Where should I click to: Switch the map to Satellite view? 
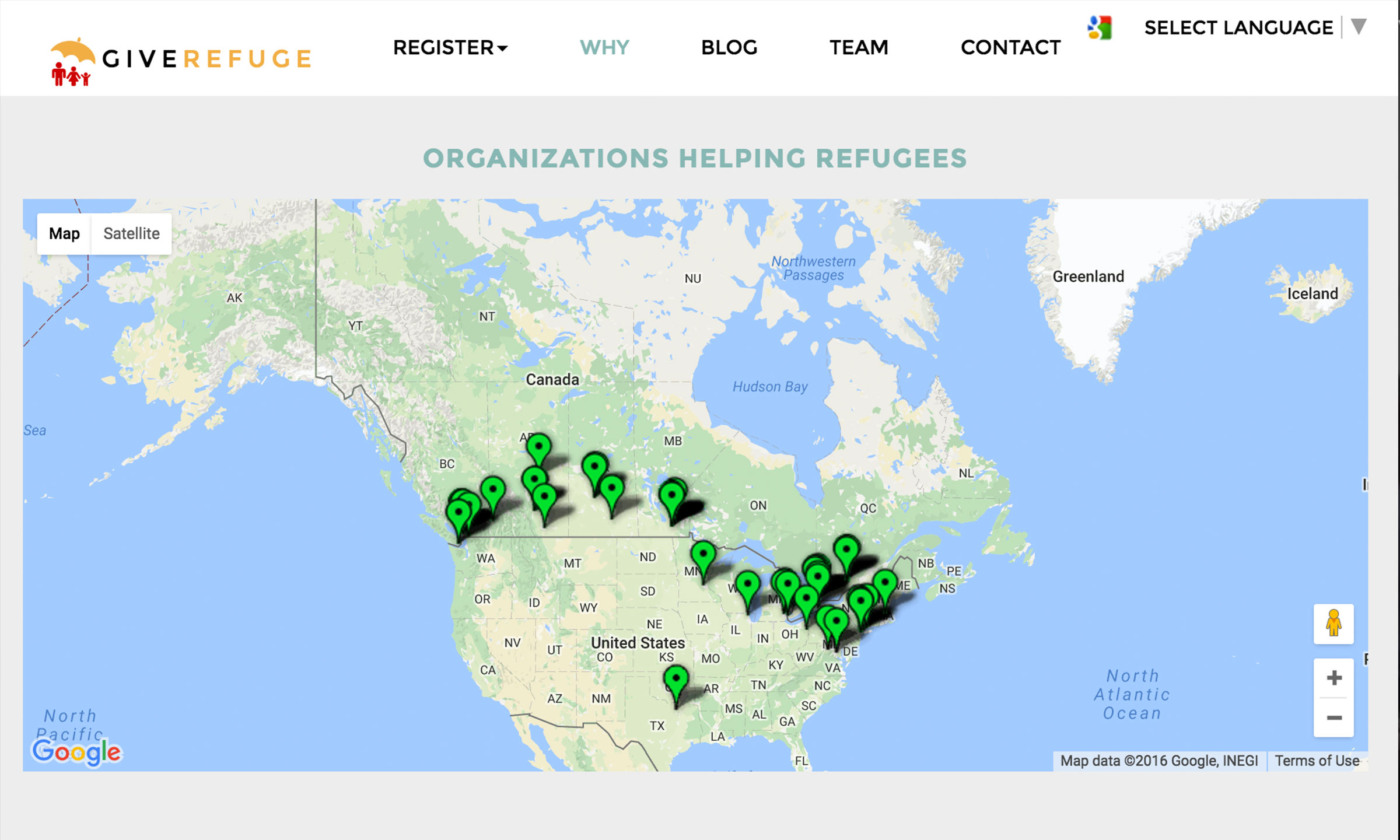pos(131,233)
